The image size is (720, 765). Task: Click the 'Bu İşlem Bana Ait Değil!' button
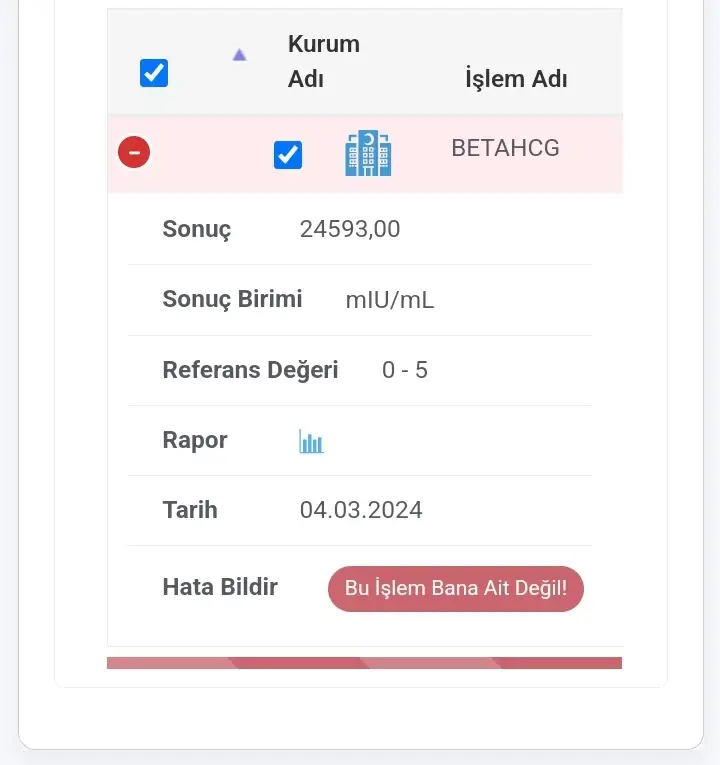[x=456, y=588]
